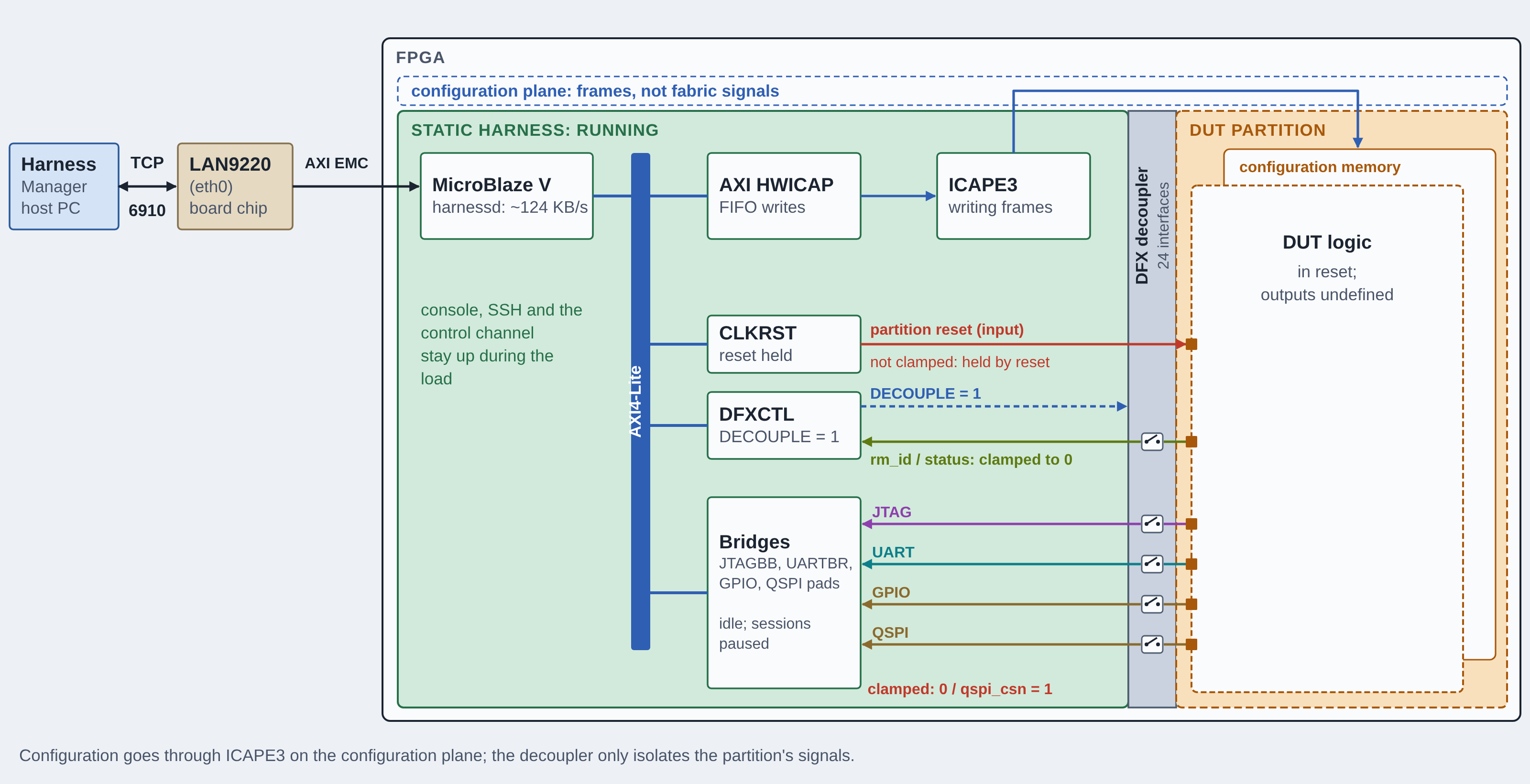
Task: Click the 'not clamped: held by reset' text
Action: point(959,362)
